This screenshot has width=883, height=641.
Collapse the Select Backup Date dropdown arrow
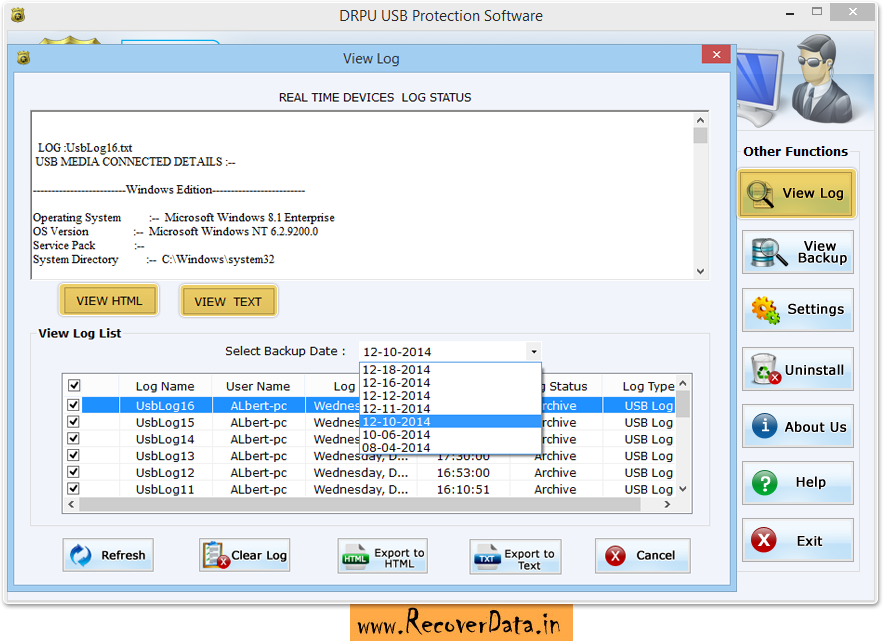(533, 351)
